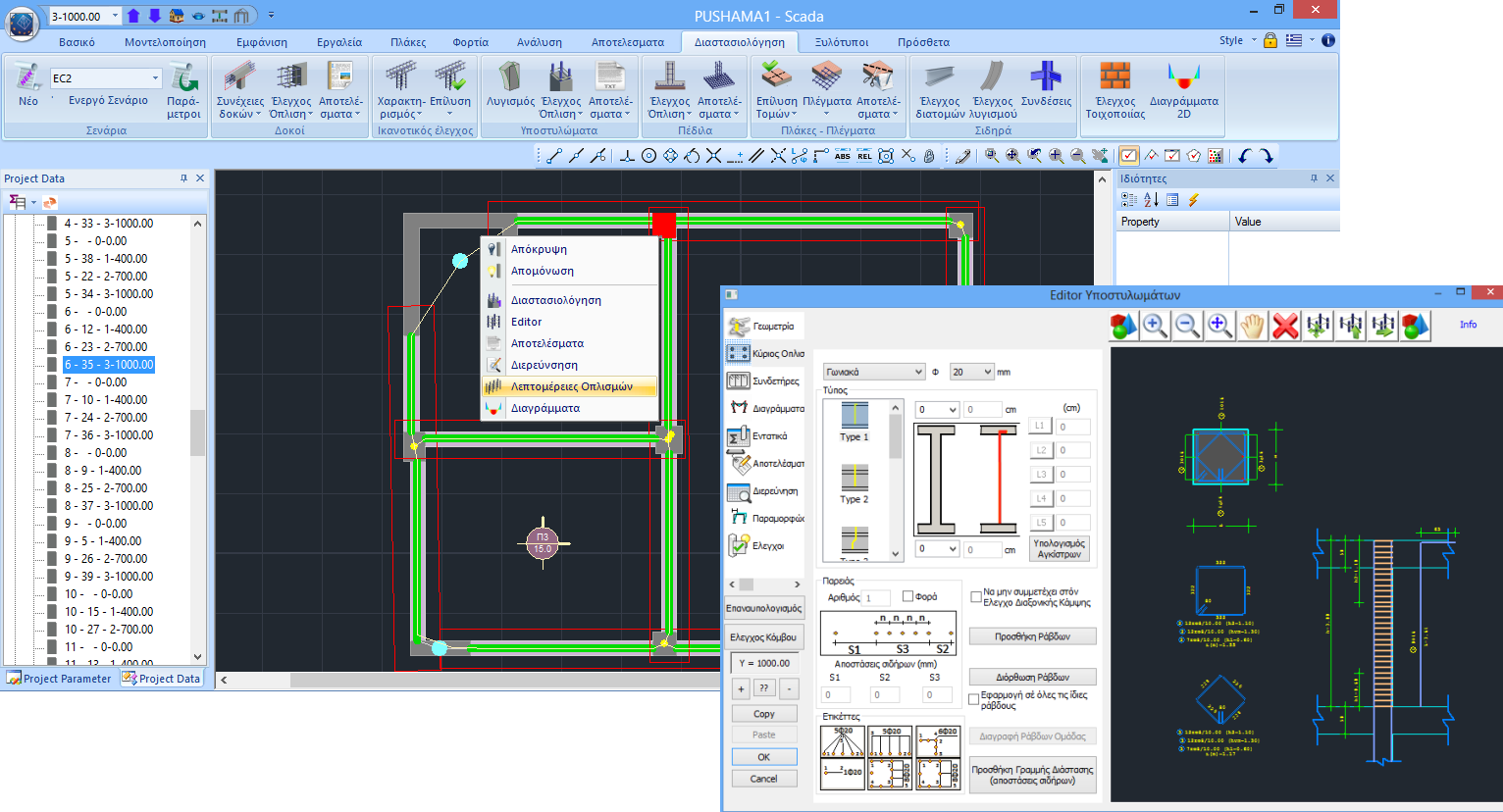Image resolution: width=1503 pixels, height=812 pixels.
Task: Open Έλεγχος Τοιχοποιίας masonry check
Action: pyautogui.click(x=1114, y=90)
